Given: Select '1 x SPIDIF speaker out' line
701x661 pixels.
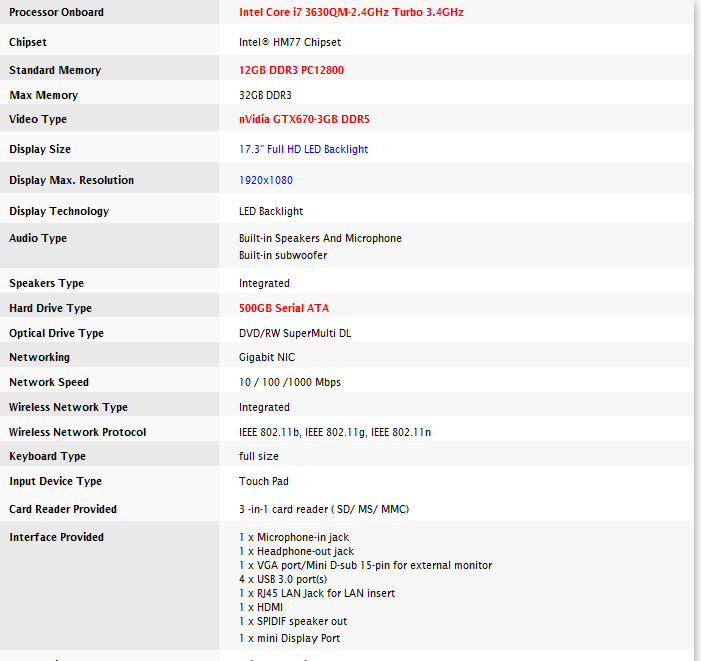Looking at the screenshot, I should [293, 621].
